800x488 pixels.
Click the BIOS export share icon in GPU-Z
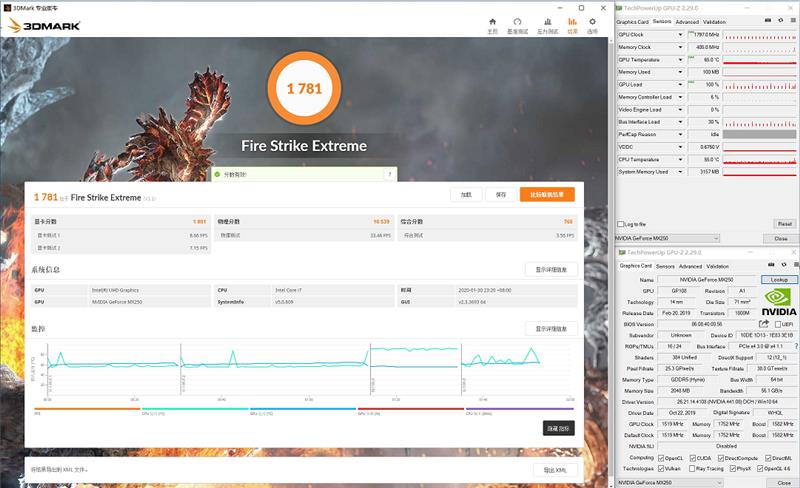[x=765, y=323]
